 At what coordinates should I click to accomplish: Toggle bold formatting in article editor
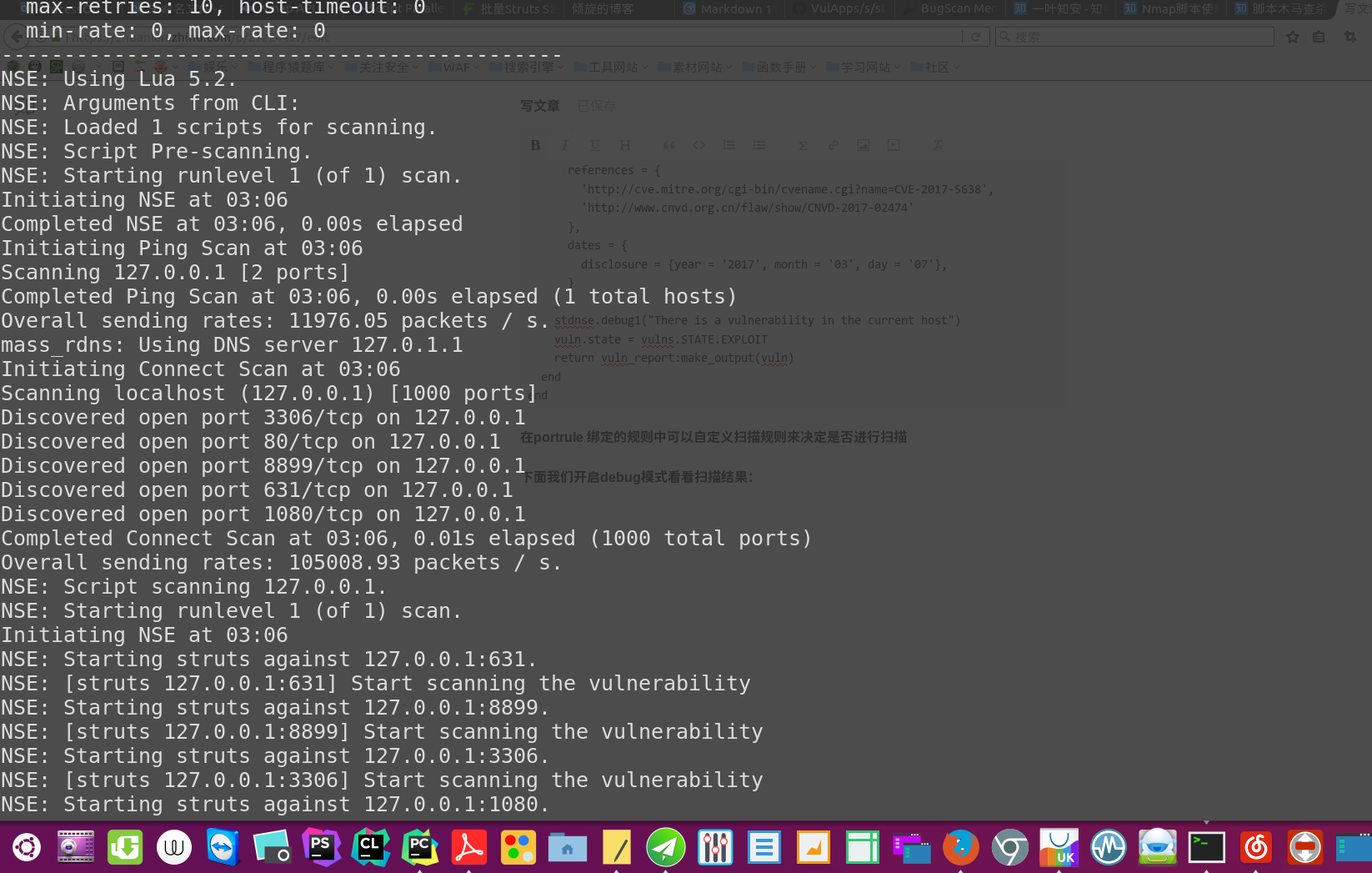point(535,145)
